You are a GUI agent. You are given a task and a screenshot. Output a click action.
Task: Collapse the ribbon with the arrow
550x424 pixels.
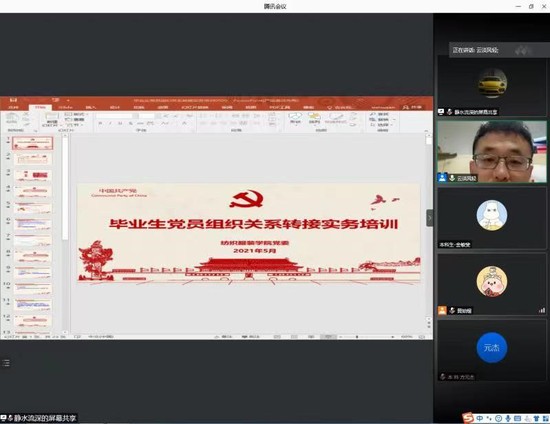427,130
